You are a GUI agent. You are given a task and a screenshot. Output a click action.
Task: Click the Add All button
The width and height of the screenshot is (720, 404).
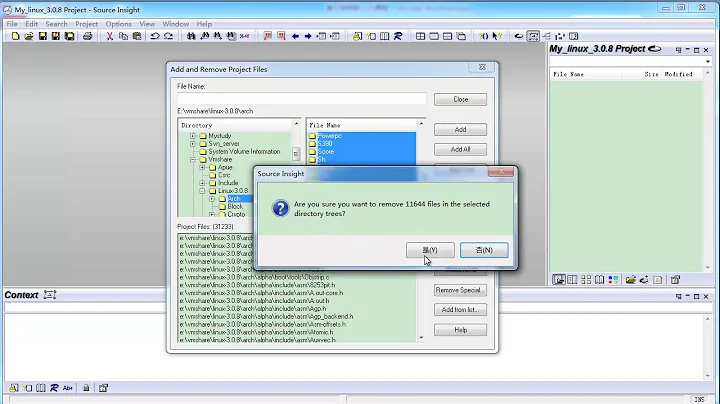(461, 150)
